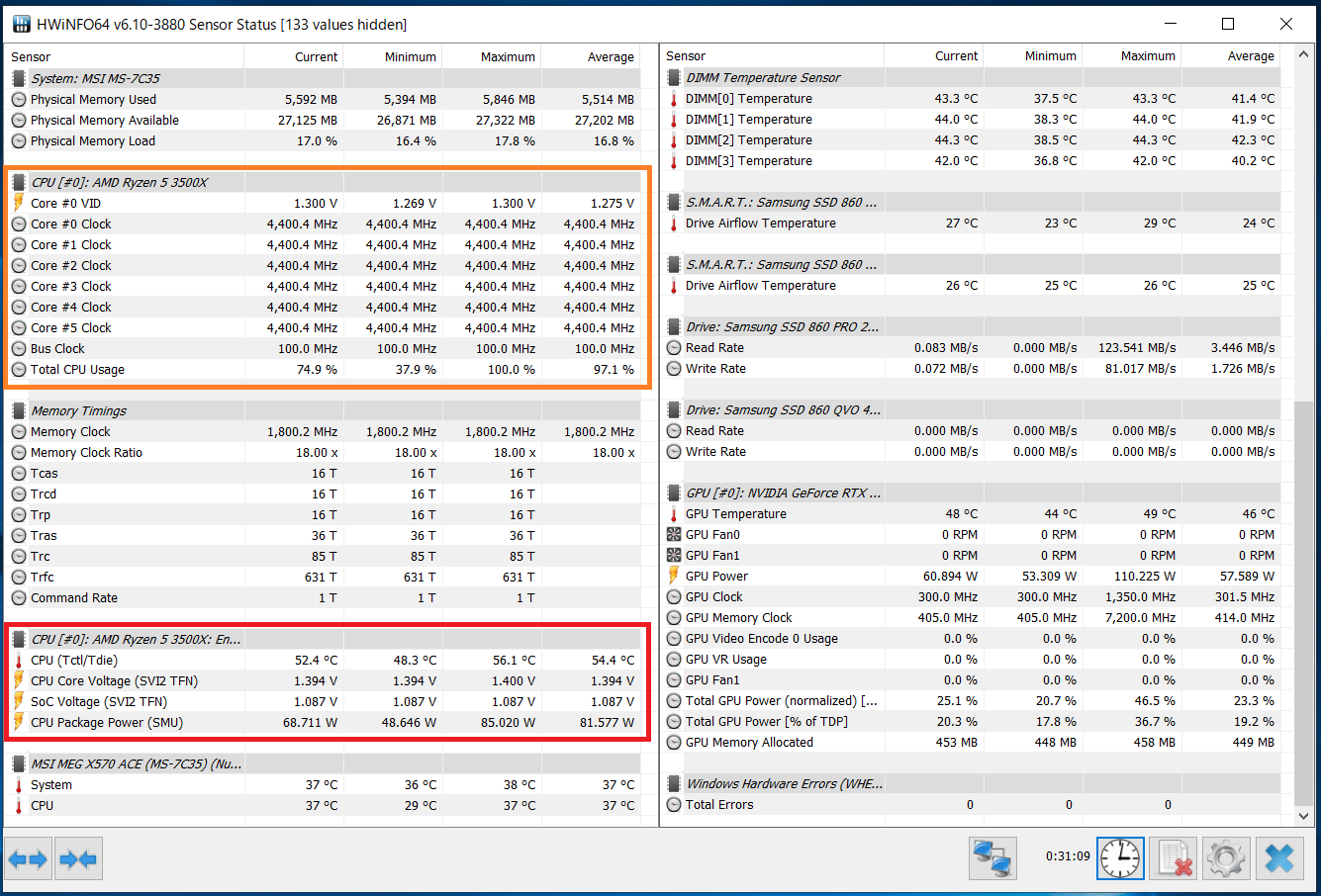
Task: Click the left panel Sensor column header
Action: pyautogui.click(x=125, y=56)
